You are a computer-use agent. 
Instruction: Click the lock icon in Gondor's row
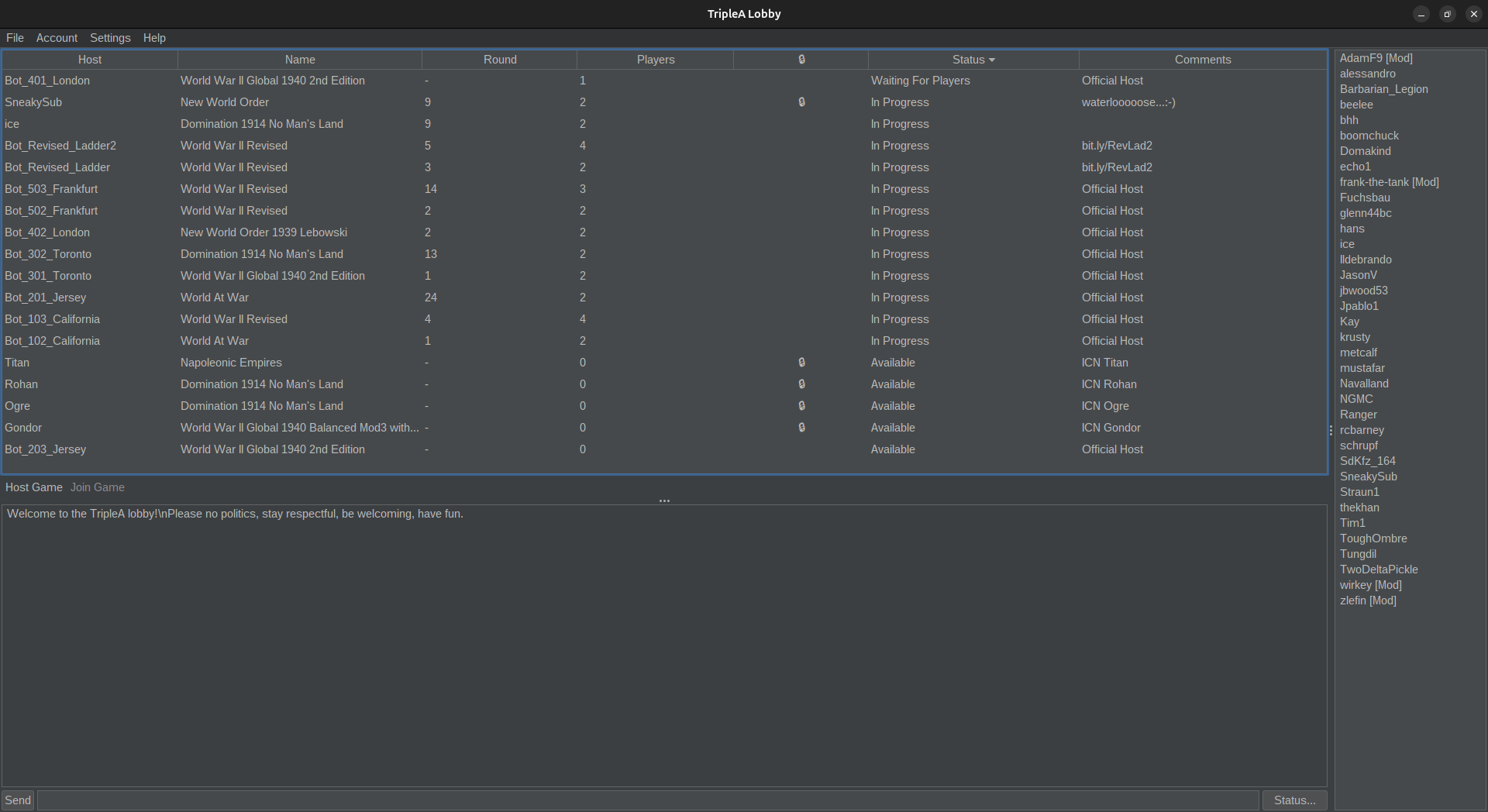801,428
